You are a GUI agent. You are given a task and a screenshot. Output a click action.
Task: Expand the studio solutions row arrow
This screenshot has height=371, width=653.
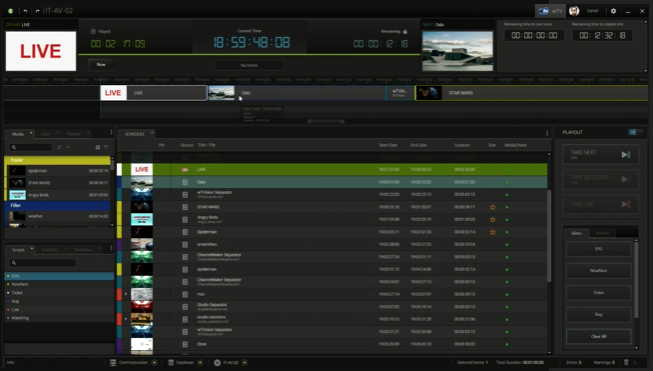[126, 319]
